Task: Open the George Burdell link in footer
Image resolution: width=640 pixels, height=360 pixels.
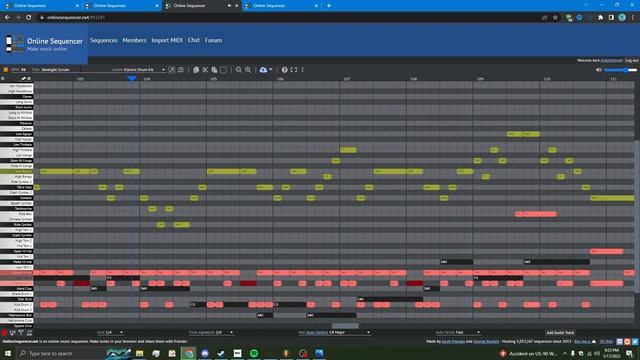Action: tap(486, 342)
